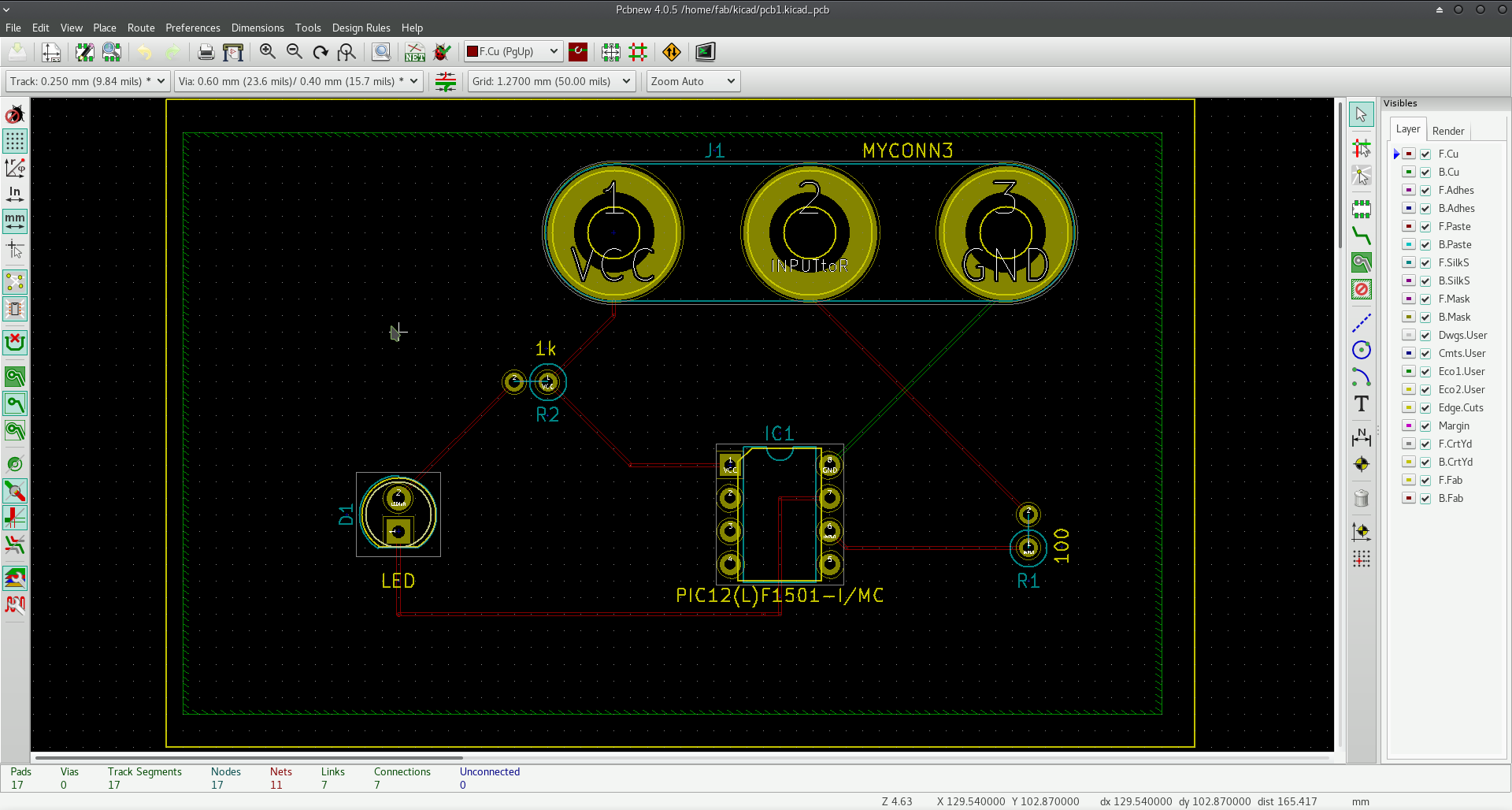Toggle visibility checkbox for Dwgs.User layer
The height and width of the screenshot is (810, 1512).
tap(1425, 336)
